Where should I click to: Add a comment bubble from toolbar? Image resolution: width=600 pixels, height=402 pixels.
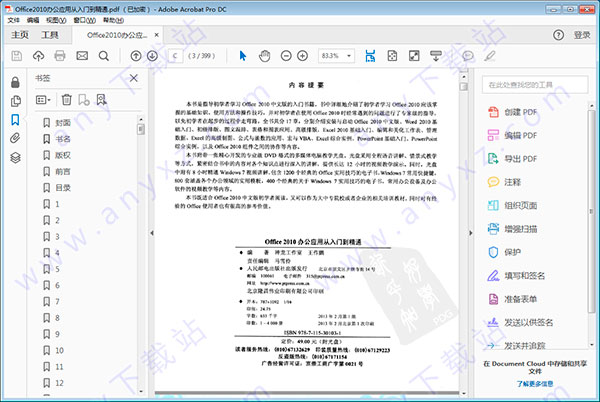click(468, 56)
